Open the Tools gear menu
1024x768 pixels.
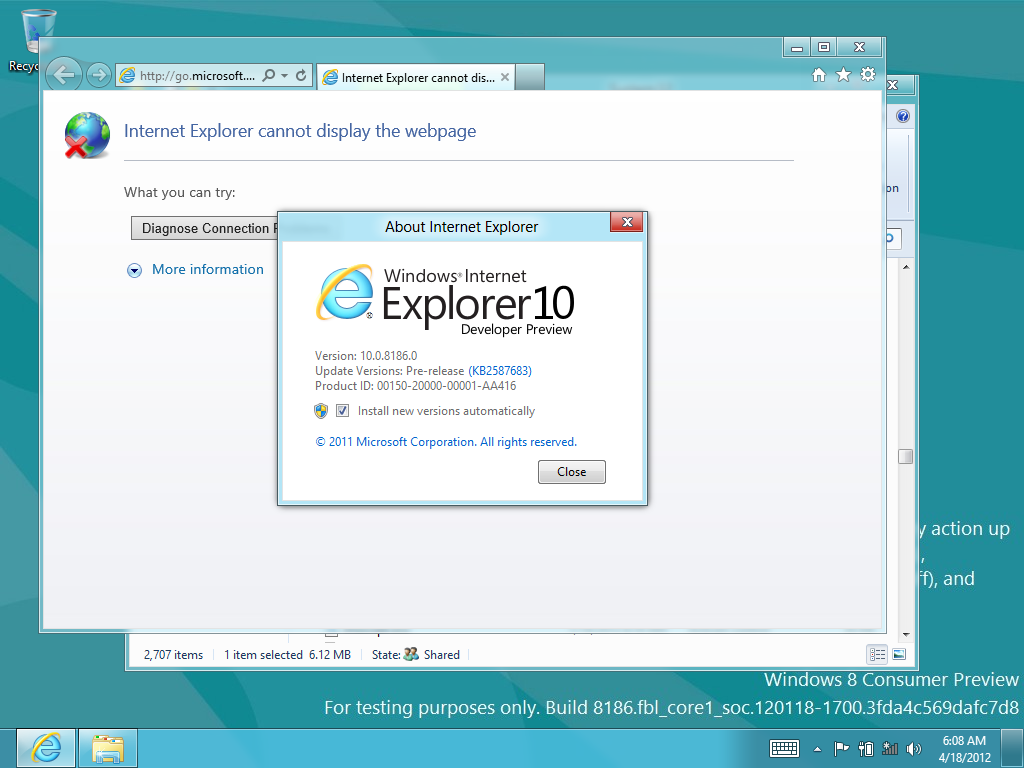coord(868,74)
